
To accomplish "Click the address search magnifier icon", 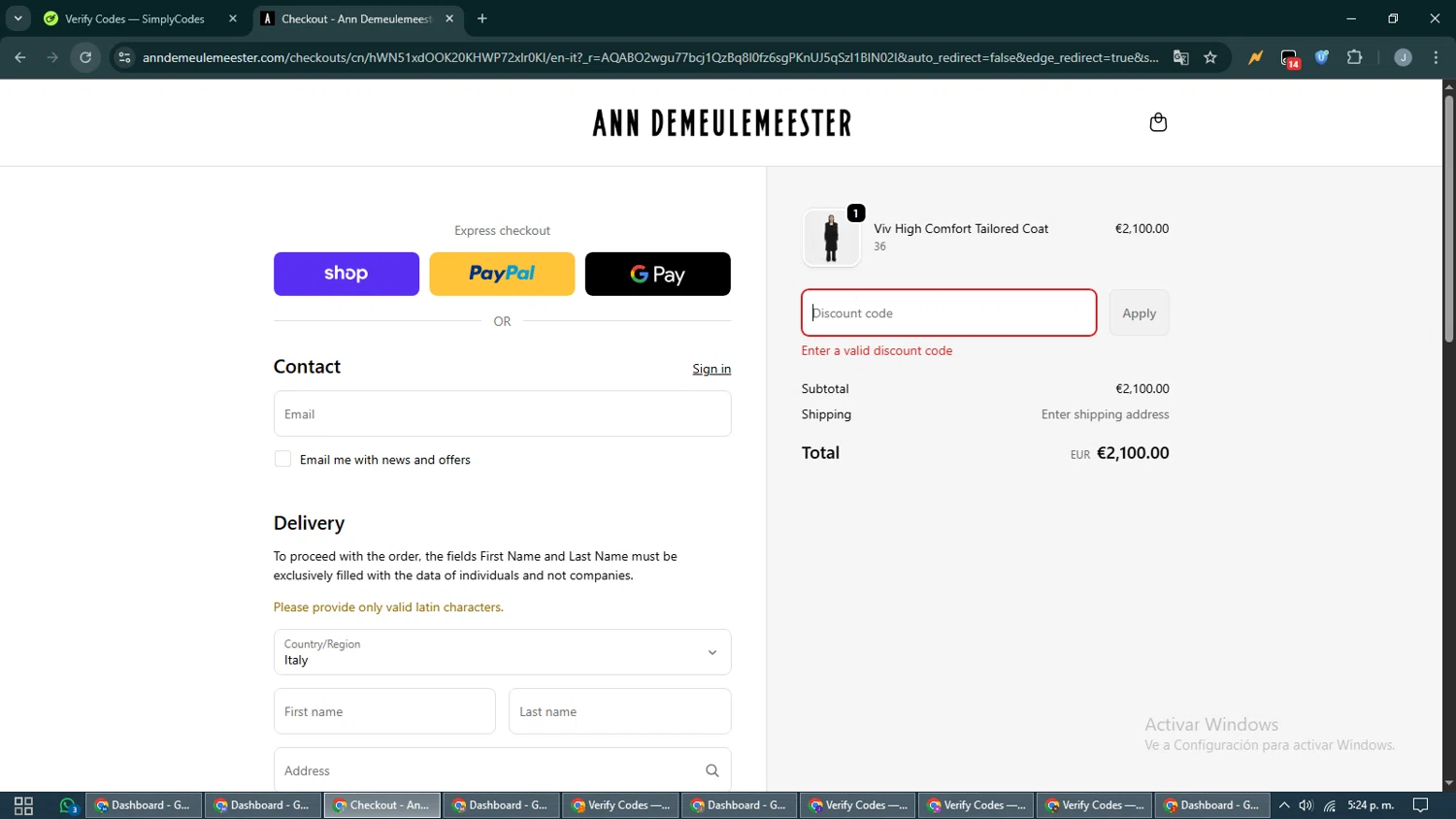I will (712, 770).
